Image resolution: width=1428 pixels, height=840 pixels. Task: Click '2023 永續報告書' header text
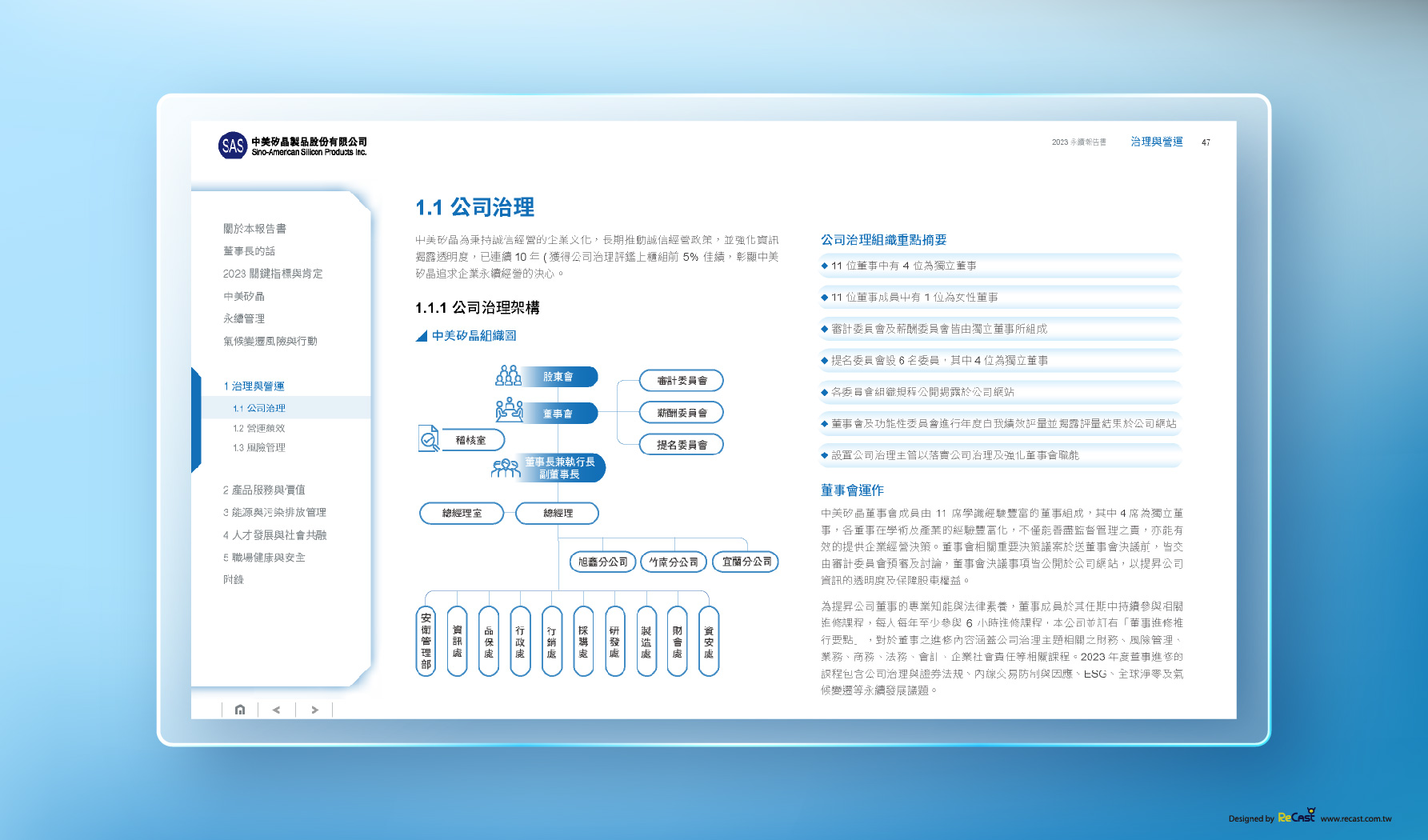[1078, 142]
